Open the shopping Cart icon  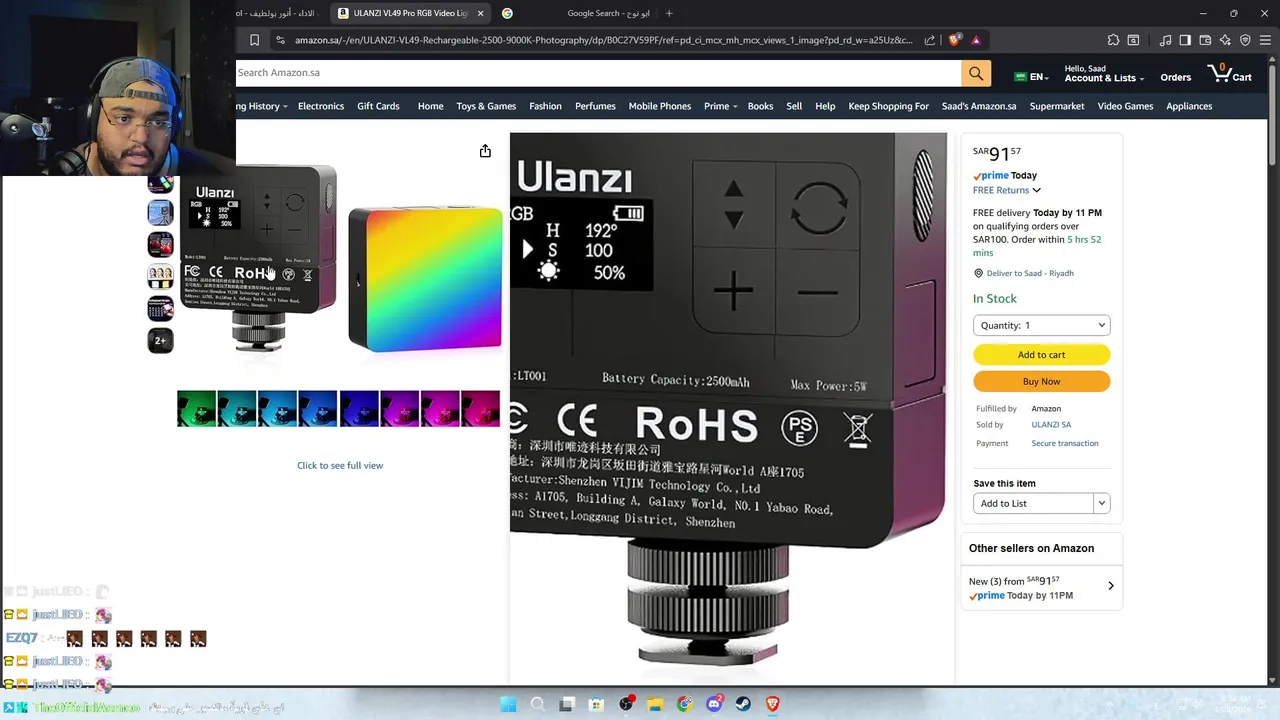tap(1230, 74)
